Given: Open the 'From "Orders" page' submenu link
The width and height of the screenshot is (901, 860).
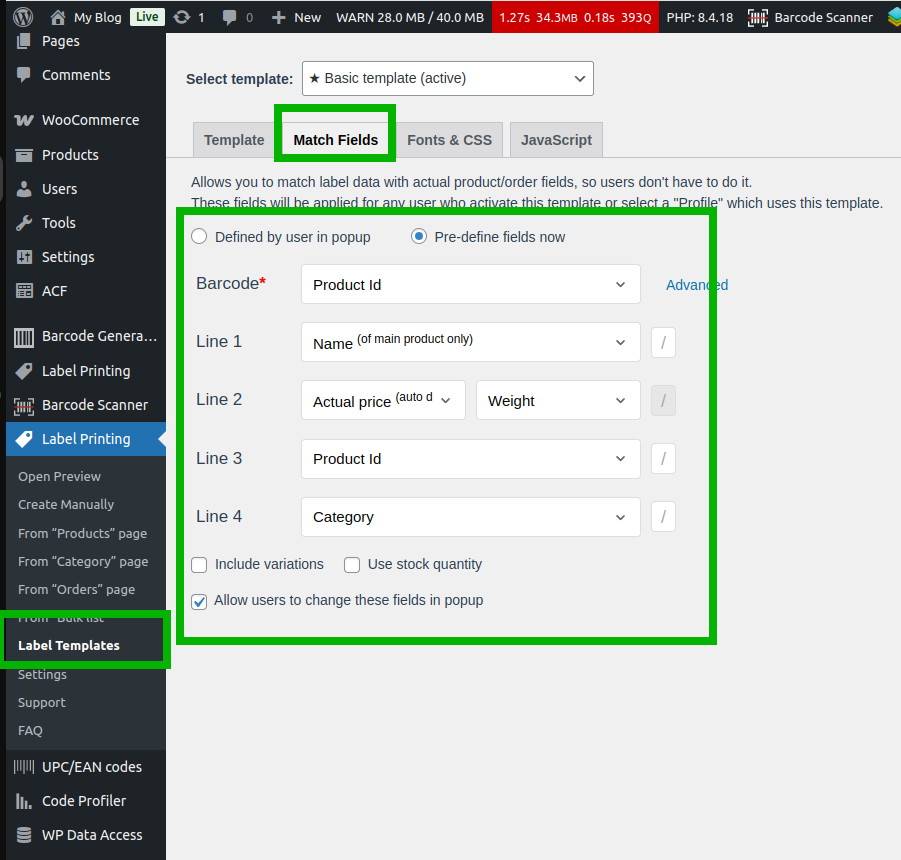Looking at the screenshot, I should (x=76, y=590).
